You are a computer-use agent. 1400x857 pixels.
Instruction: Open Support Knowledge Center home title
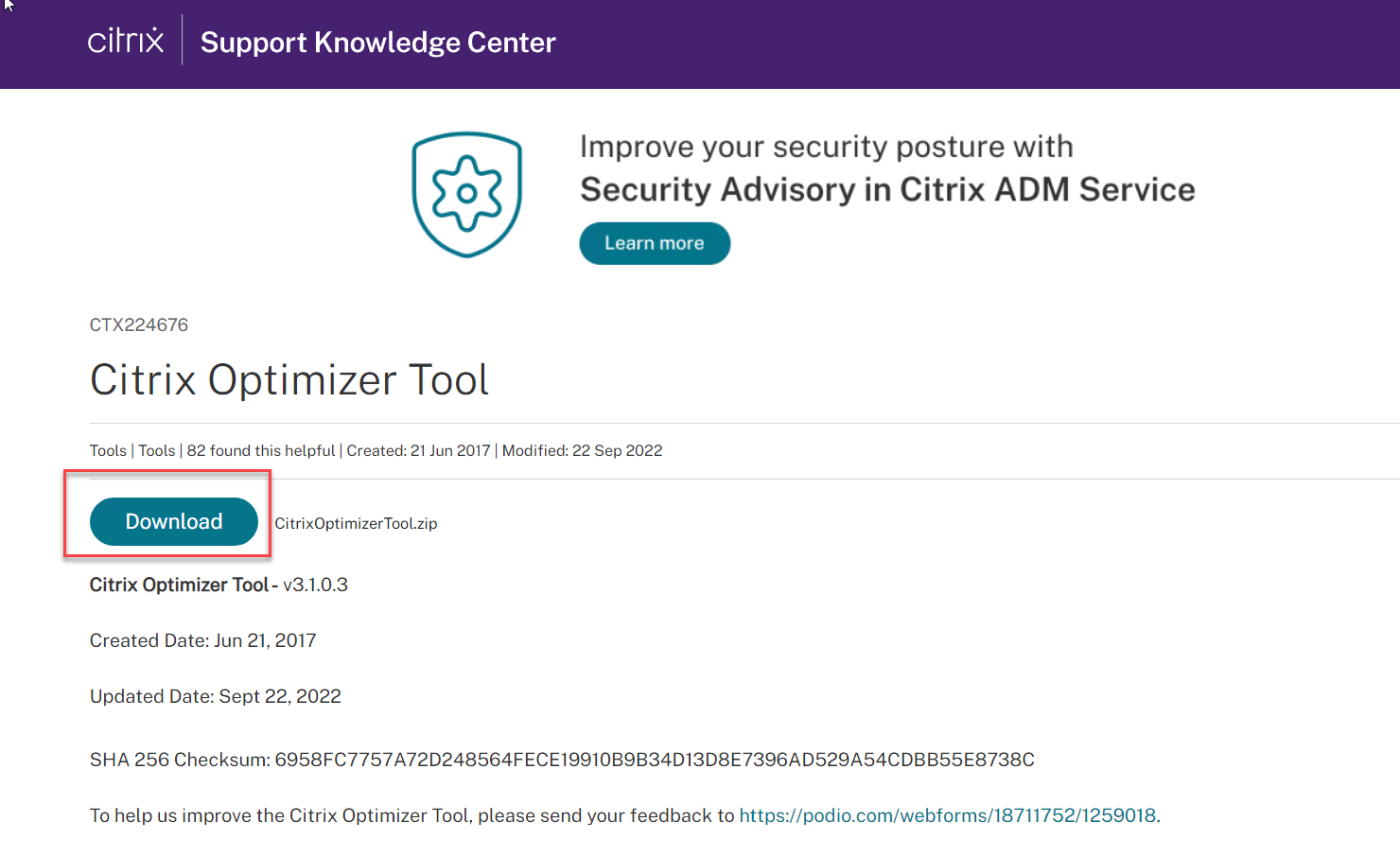pos(377,43)
